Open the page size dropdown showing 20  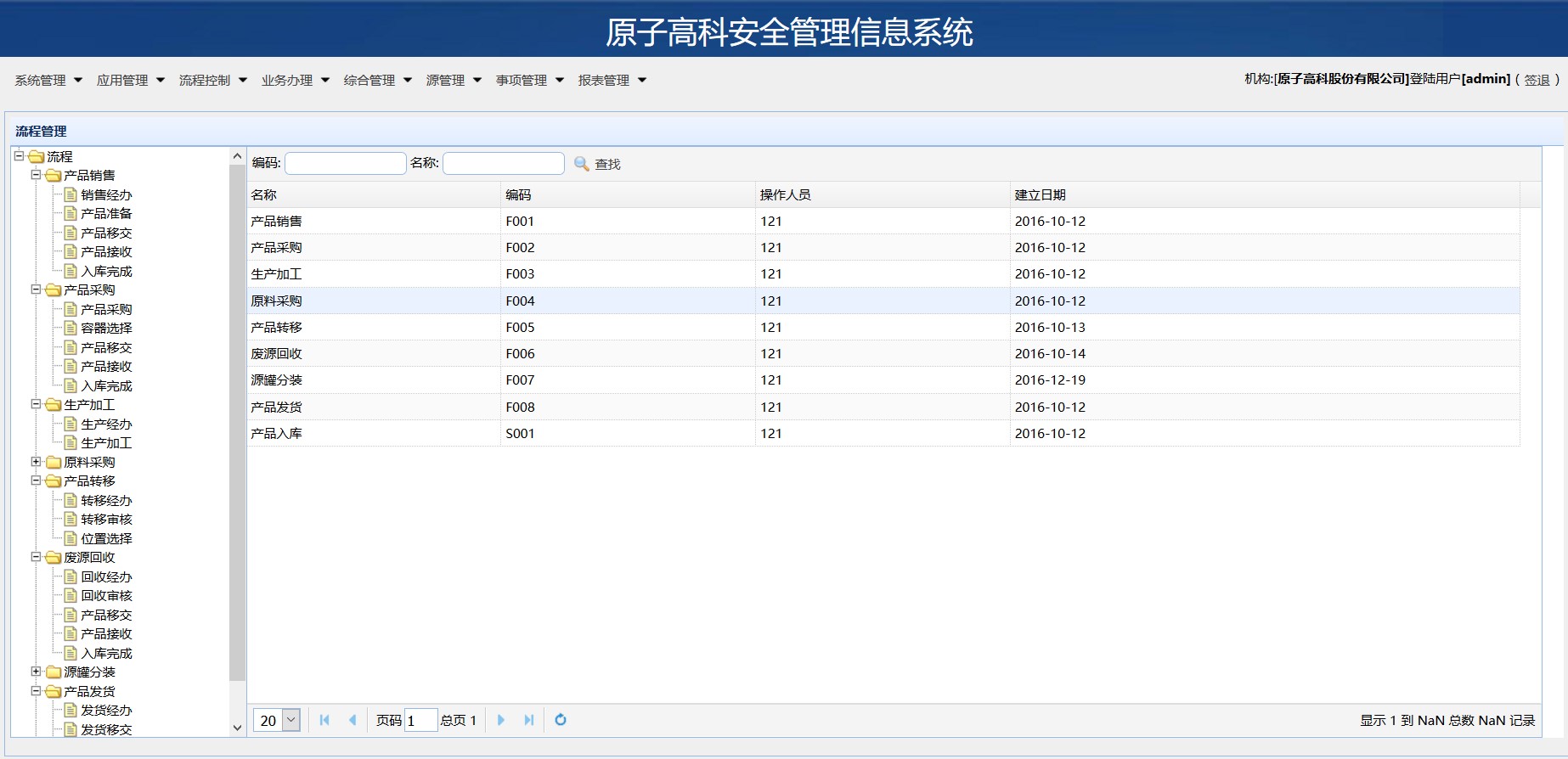[290, 720]
